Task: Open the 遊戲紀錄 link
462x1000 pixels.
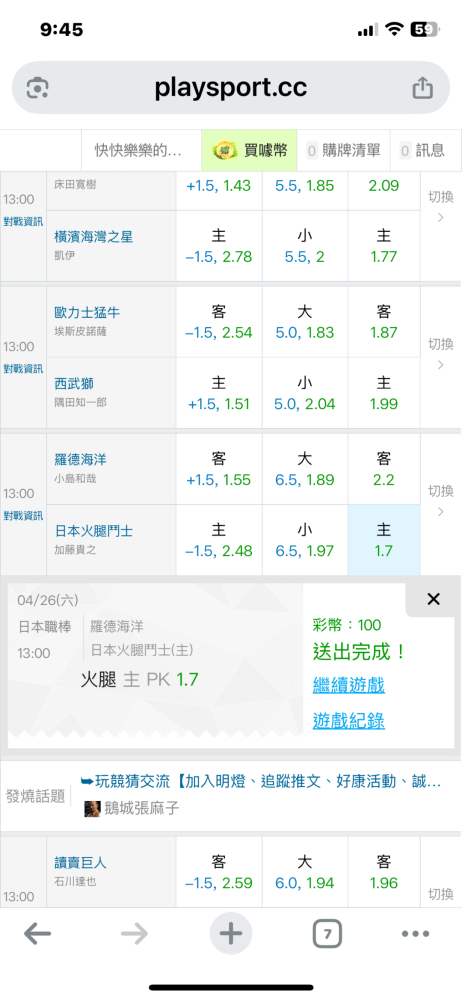Action: click(x=348, y=721)
